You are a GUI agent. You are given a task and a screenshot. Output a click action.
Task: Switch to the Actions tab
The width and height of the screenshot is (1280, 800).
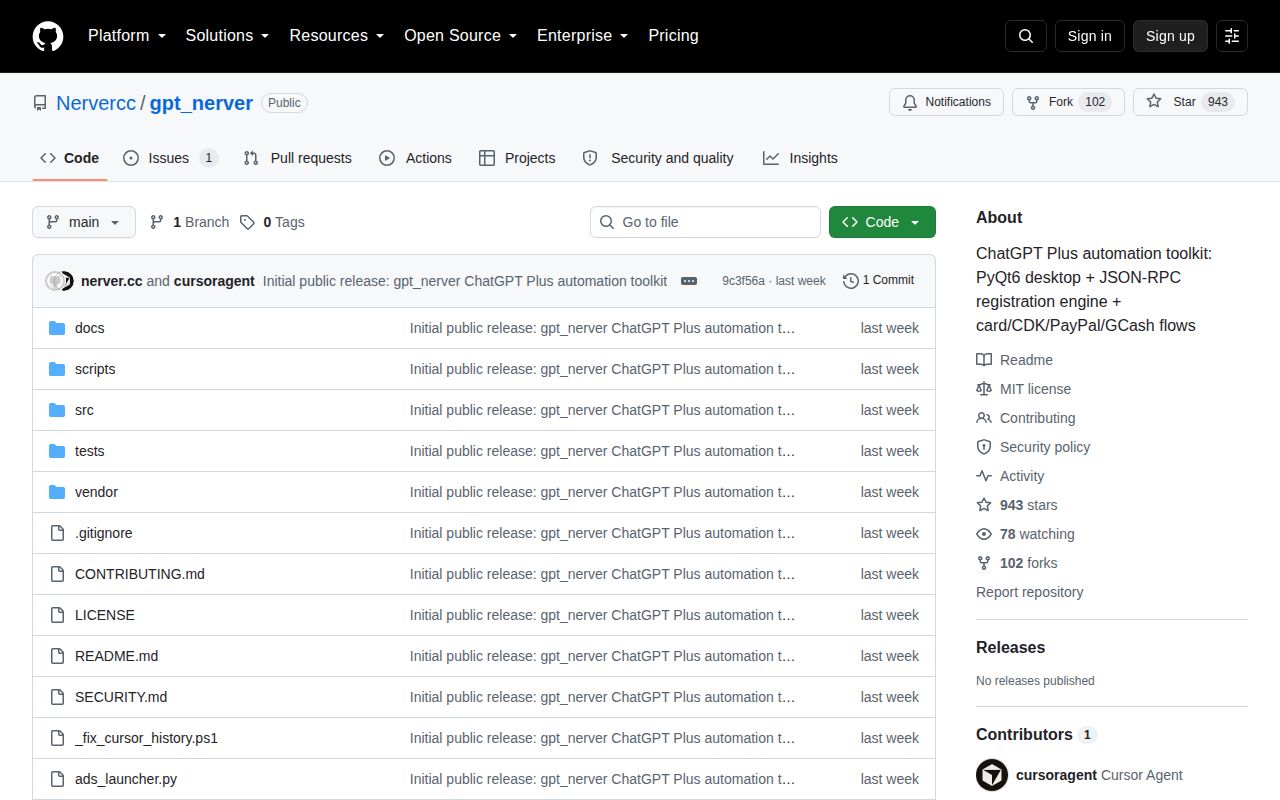tap(415, 158)
